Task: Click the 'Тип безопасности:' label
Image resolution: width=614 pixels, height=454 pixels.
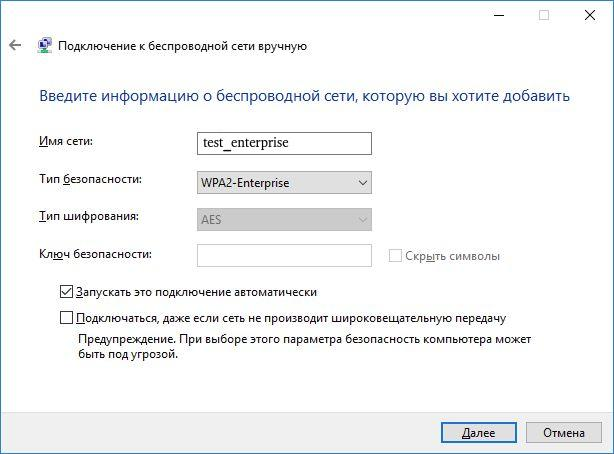Action: pos(90,179)
